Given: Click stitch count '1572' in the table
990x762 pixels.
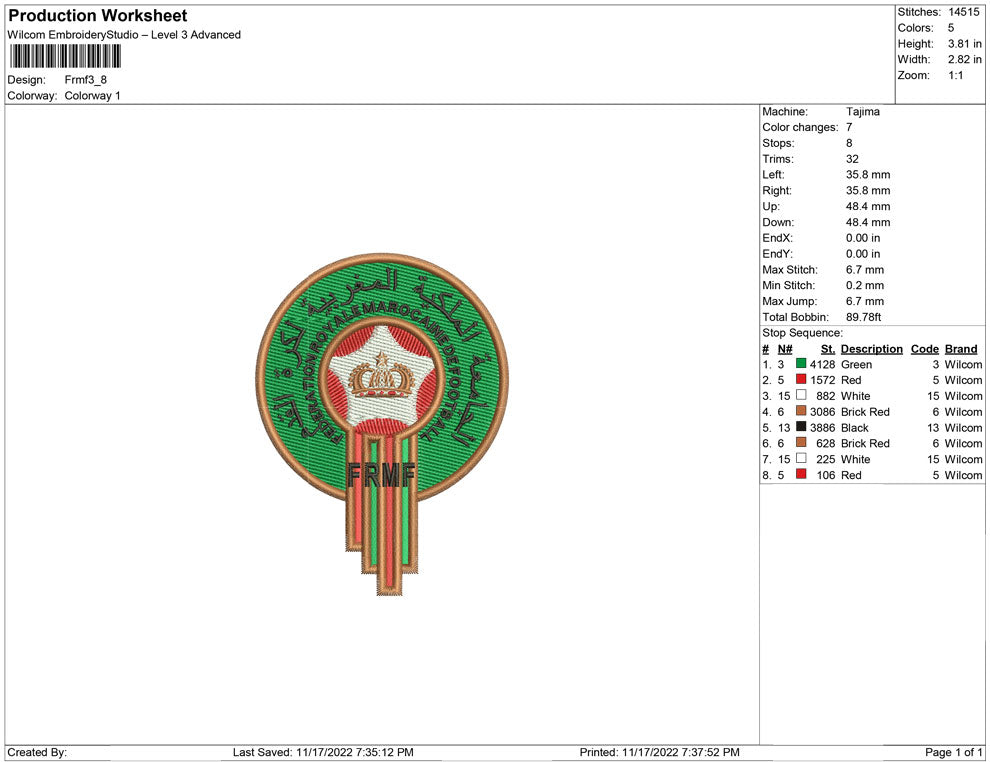Looking at the screenshot, I should tap(823, 380).
